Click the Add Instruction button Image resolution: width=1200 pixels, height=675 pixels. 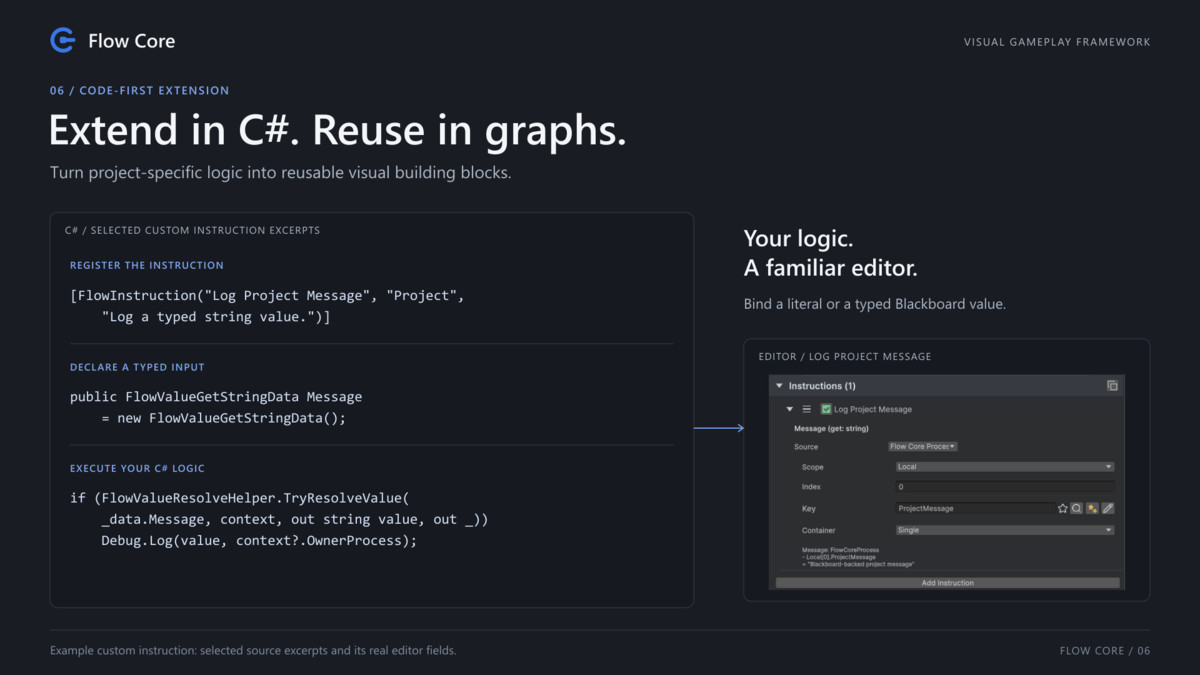[948, 583]
